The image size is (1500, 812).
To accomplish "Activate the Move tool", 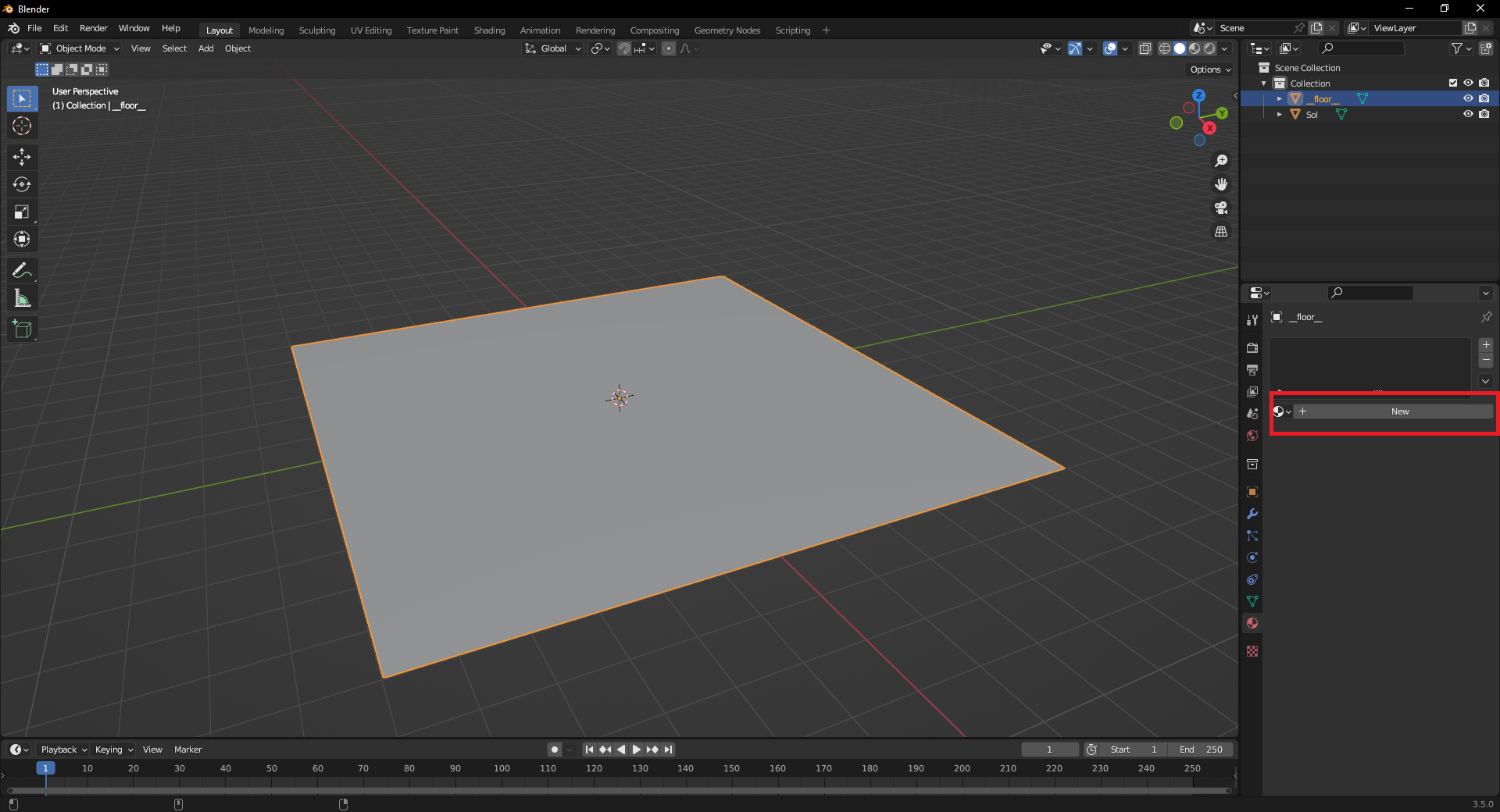I will coord(22,157).
